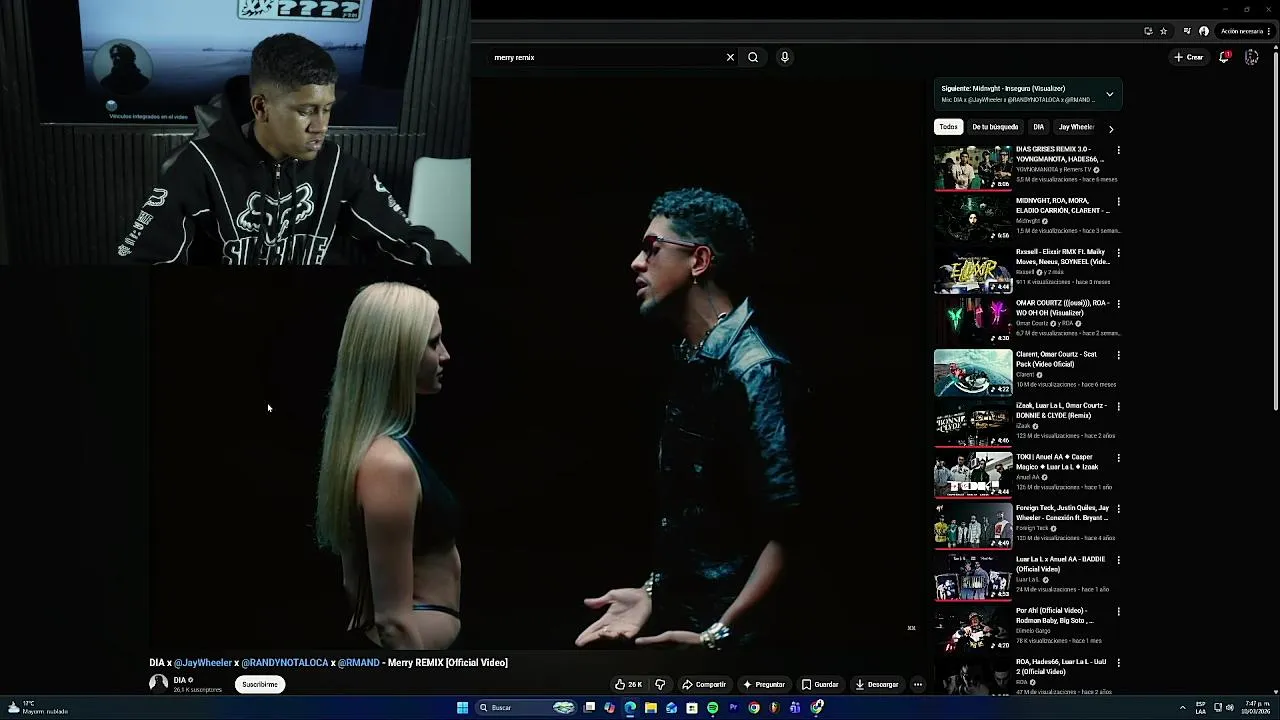Open the YouTube account avatar menu
Viewport: 1280px width, 720px height.
tap(1251, 57)
